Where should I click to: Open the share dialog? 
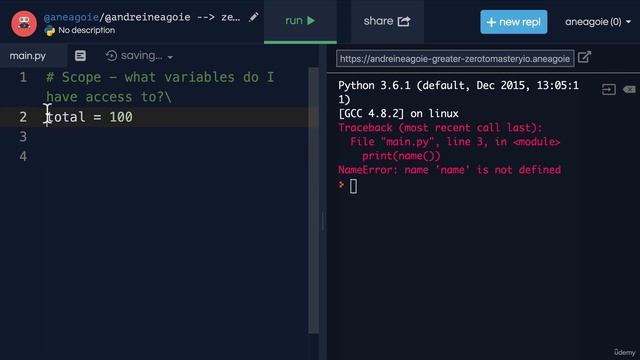[387, 21]
